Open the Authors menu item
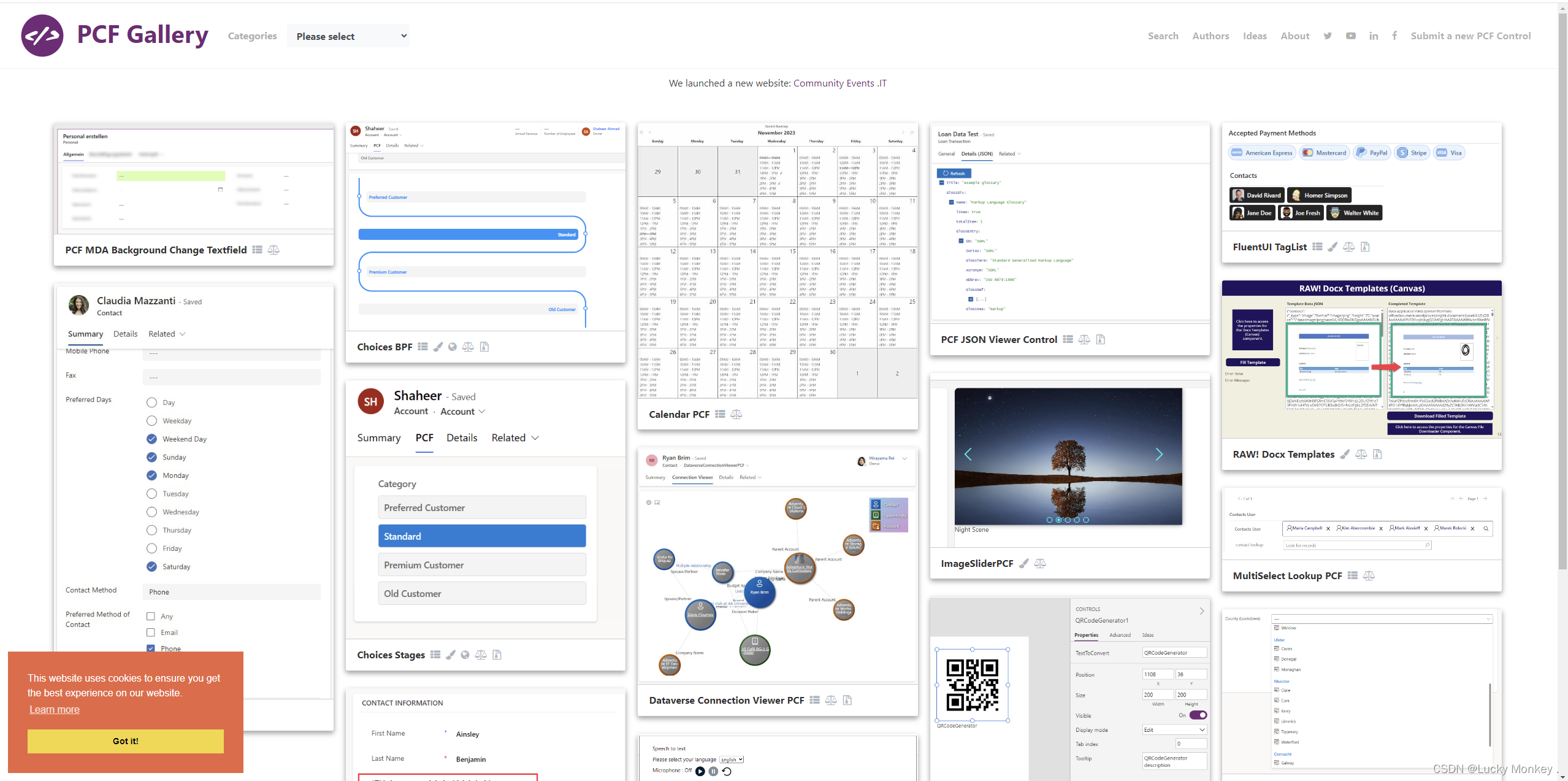The height and width of the screenshot is (781, 1568). point(1210,36)
